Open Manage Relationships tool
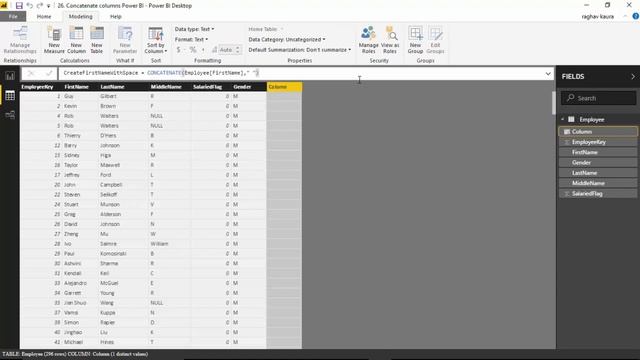The height and width of the screenshot is (360, 640). click(20, 40)
